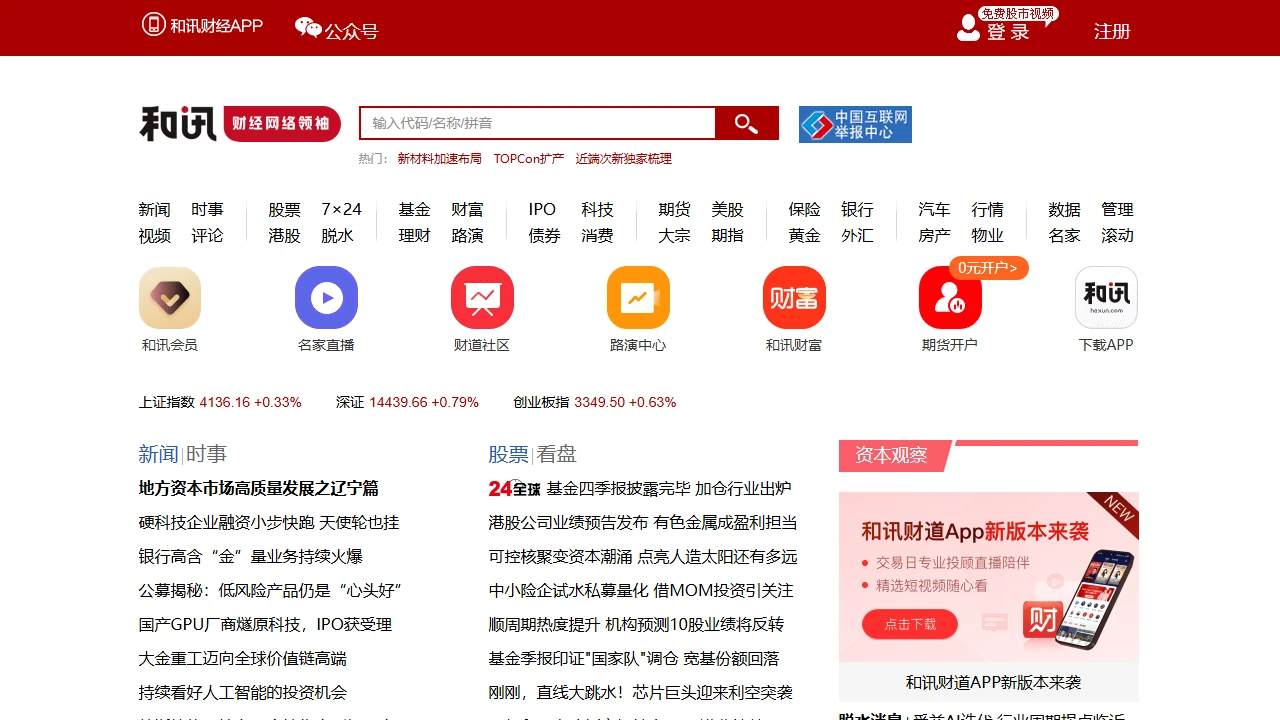Open 财道社区 chart icon
Image resolution: width=1280 pixels, height=720 pixels.
tap(482, 297)
